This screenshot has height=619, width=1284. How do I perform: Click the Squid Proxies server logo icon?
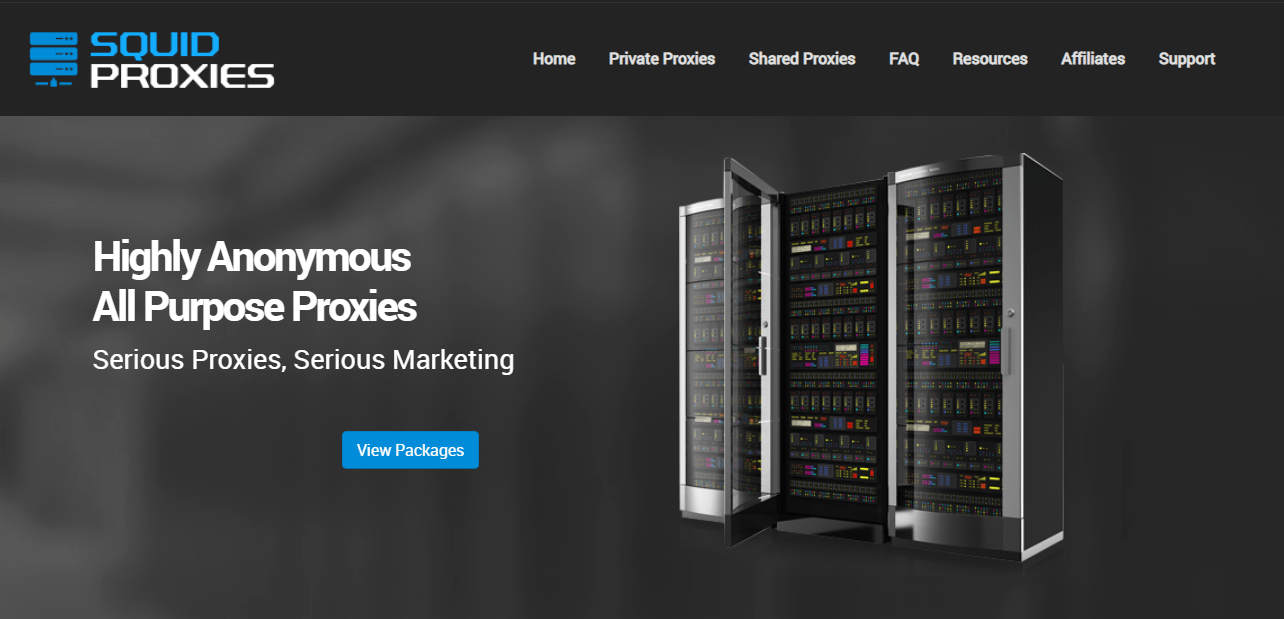pos(54,60)
